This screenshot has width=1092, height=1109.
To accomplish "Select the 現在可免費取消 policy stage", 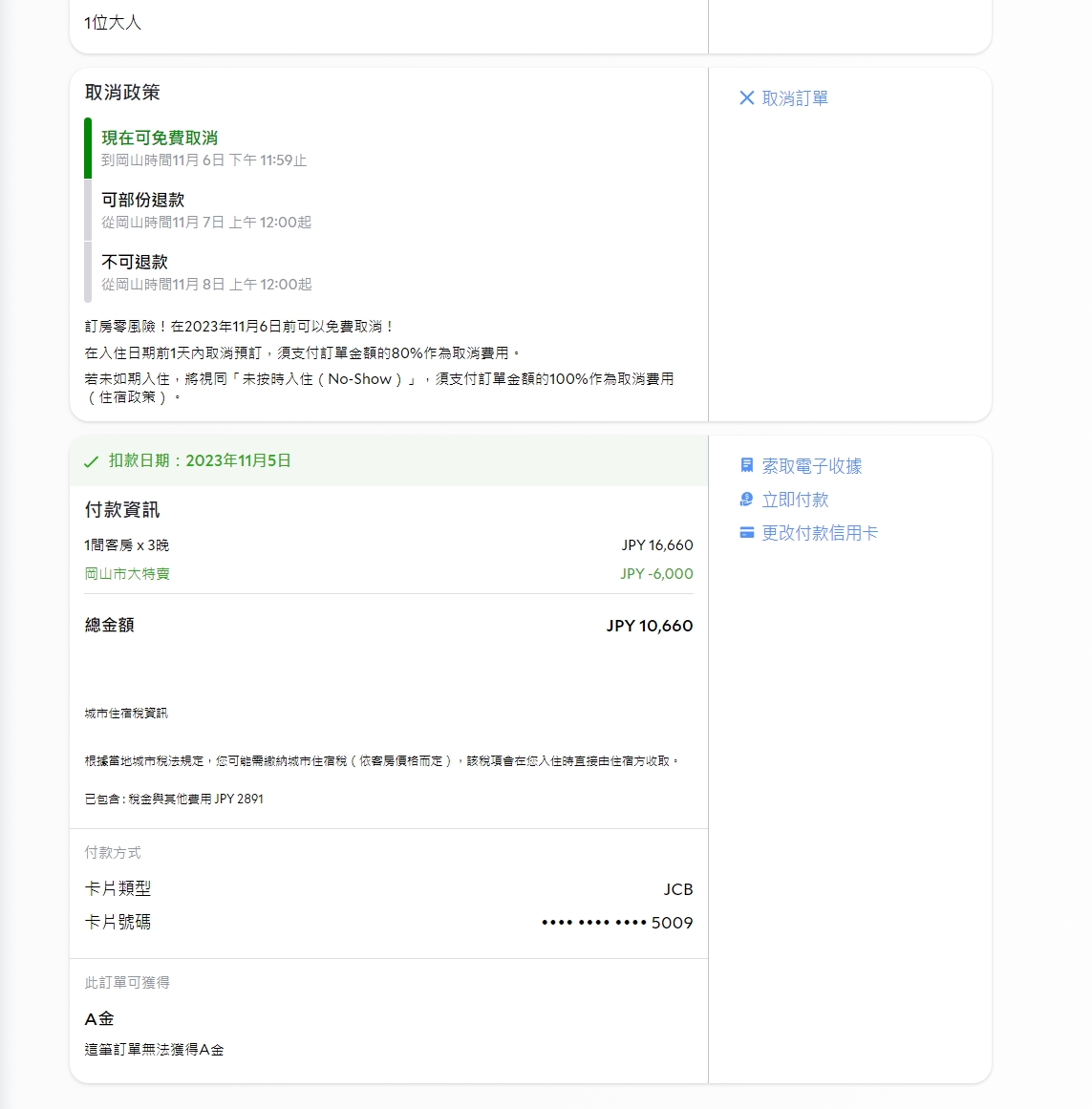I will pos(160,139).
